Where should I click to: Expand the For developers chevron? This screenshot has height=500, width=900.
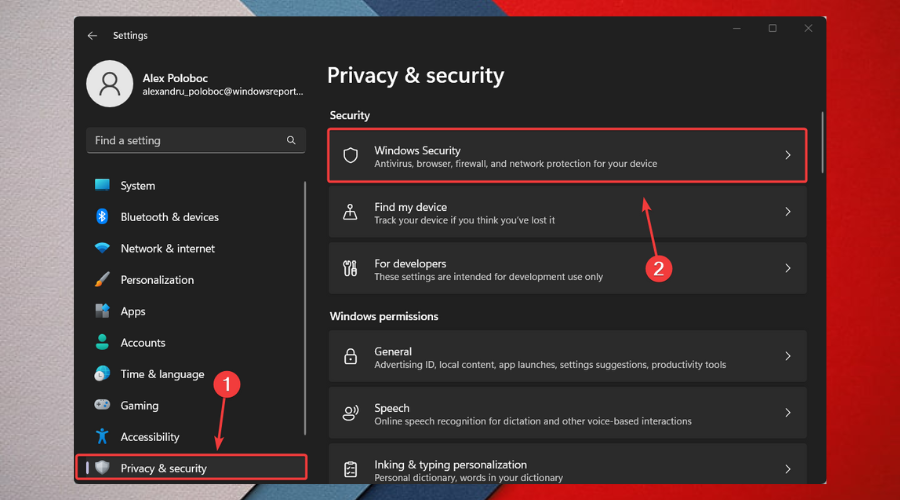(788, 269)
